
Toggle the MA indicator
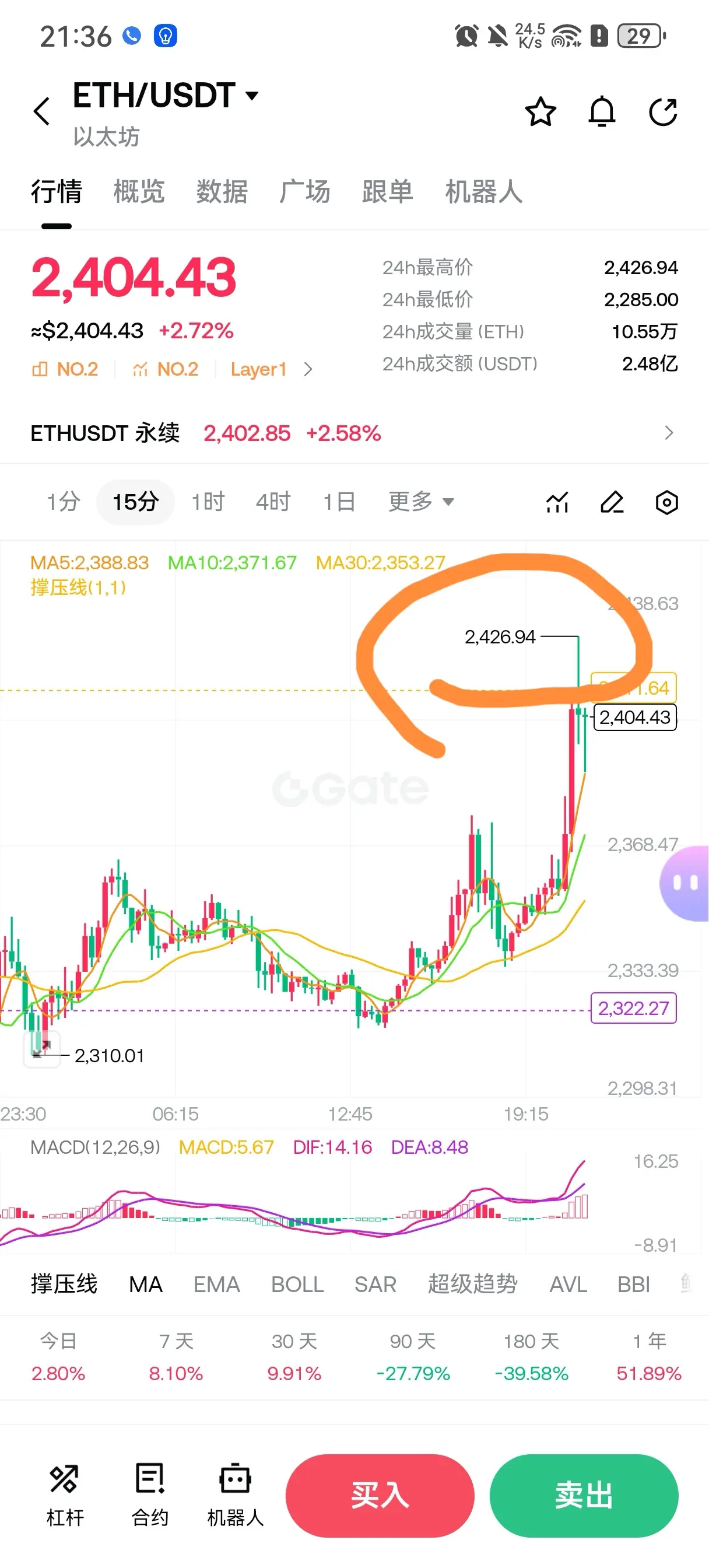point(145,1284)
